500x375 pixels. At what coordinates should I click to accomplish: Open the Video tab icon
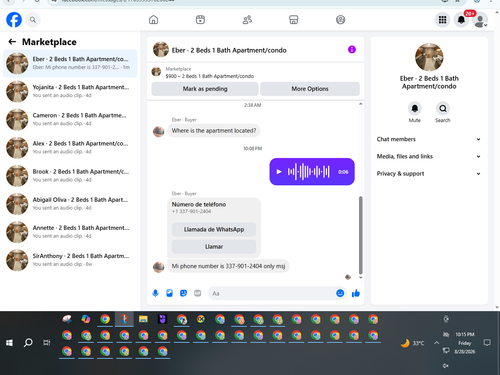pyautogui.click(x=200, y=20)
